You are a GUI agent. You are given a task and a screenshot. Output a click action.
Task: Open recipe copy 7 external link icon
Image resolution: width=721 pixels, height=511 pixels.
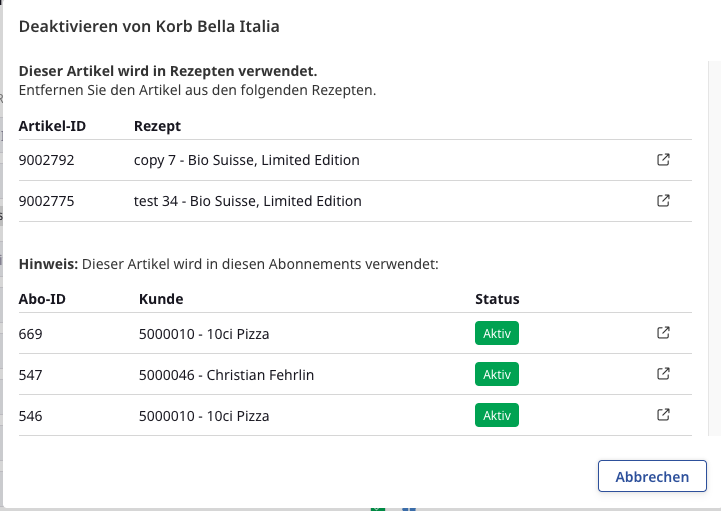tap(662, 160)
